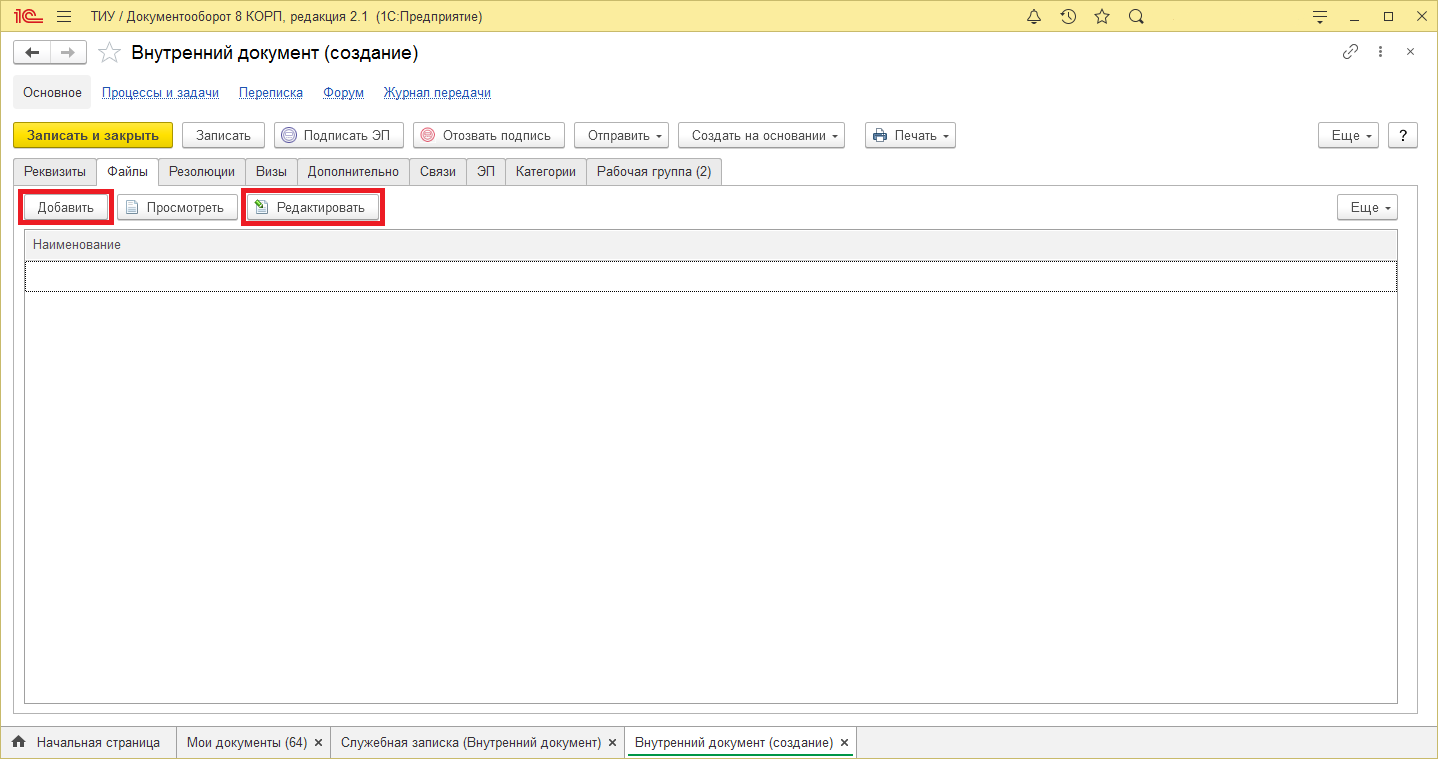This screenshot has width=1438, height=759.
Task: Click the Редактировать file button
Action: click(313, 207)
